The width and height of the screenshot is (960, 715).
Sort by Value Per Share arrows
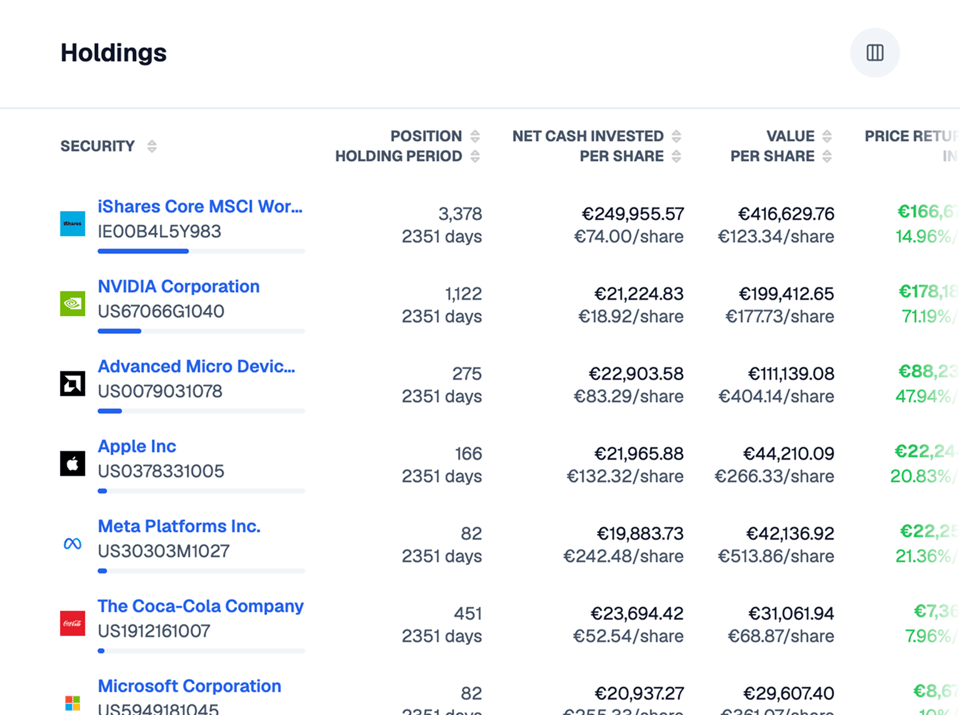click(827, 156)
